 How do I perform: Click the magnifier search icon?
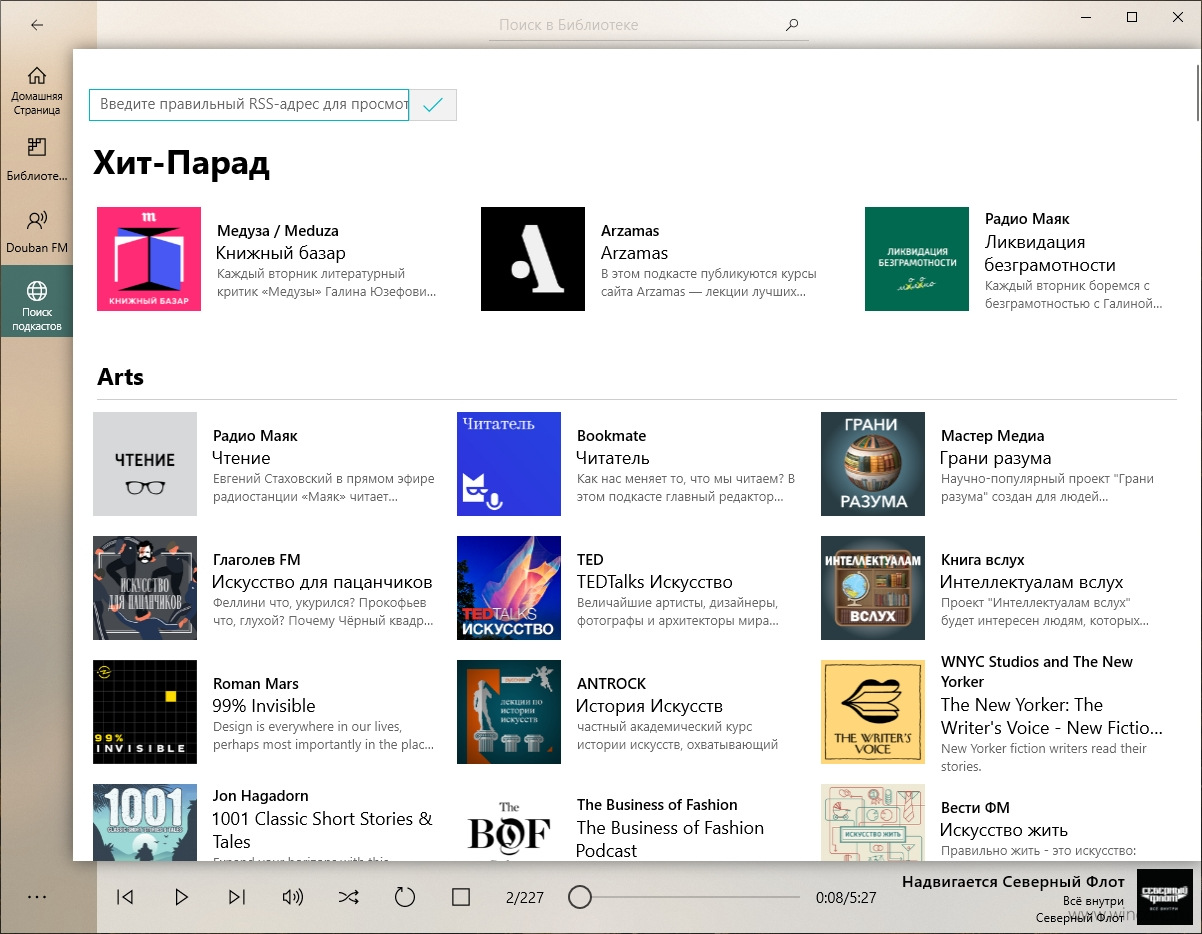coord(792,25)
